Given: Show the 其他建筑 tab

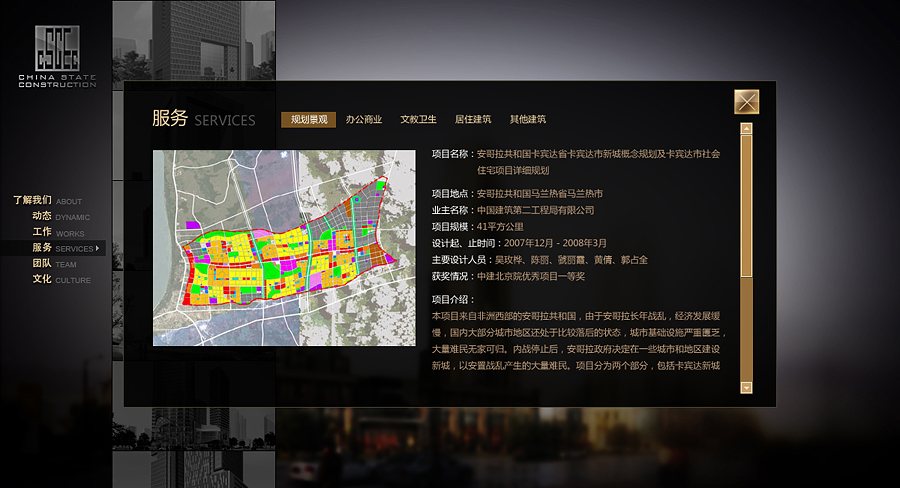Looking at the screenshot, I should point(528,120).
